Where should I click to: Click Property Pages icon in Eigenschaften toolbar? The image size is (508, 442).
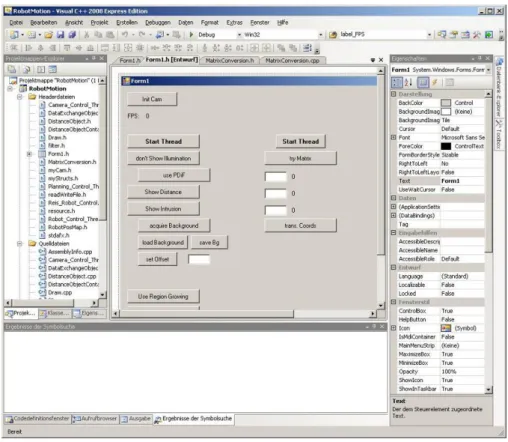[449, 82]
